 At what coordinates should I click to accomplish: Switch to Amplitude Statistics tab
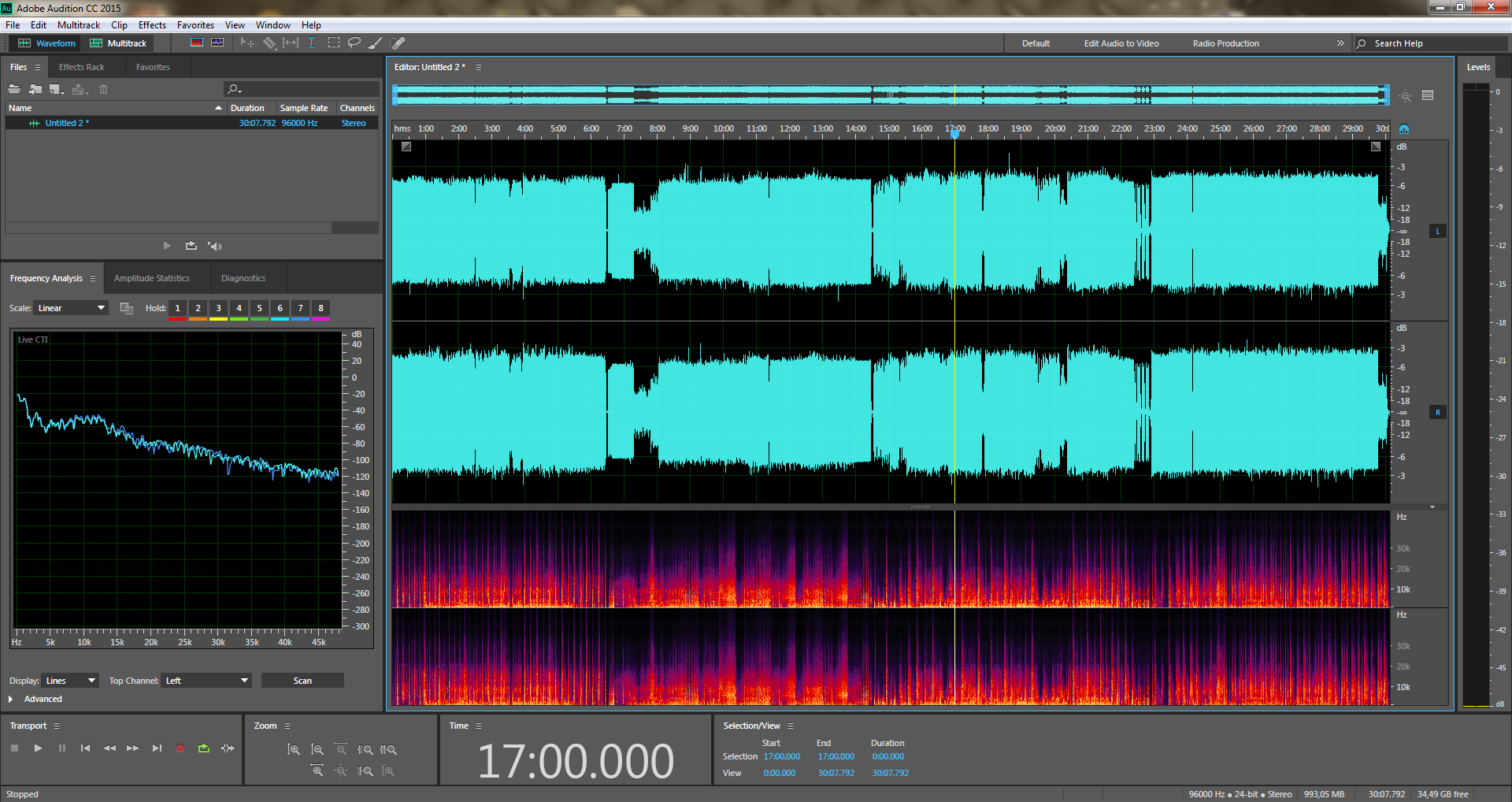pos(152,278)
